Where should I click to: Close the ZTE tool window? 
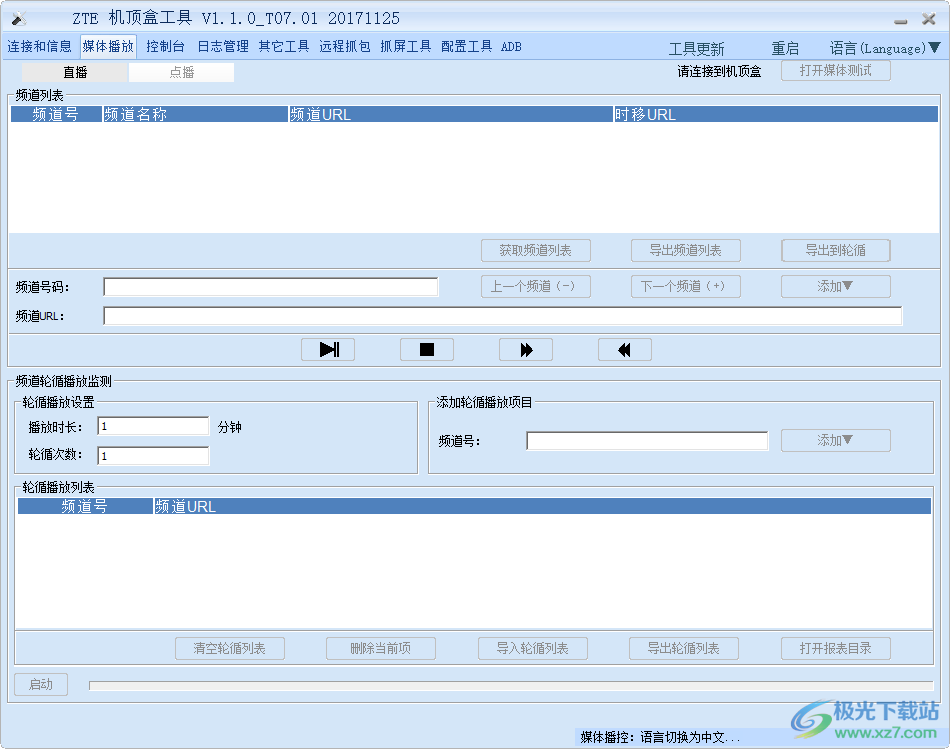(929, 19)
